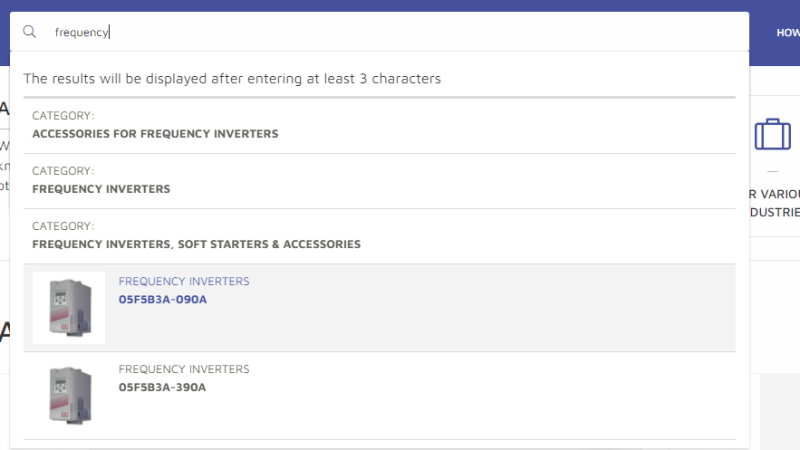Click the HOW menu item in header

(788, 33)
